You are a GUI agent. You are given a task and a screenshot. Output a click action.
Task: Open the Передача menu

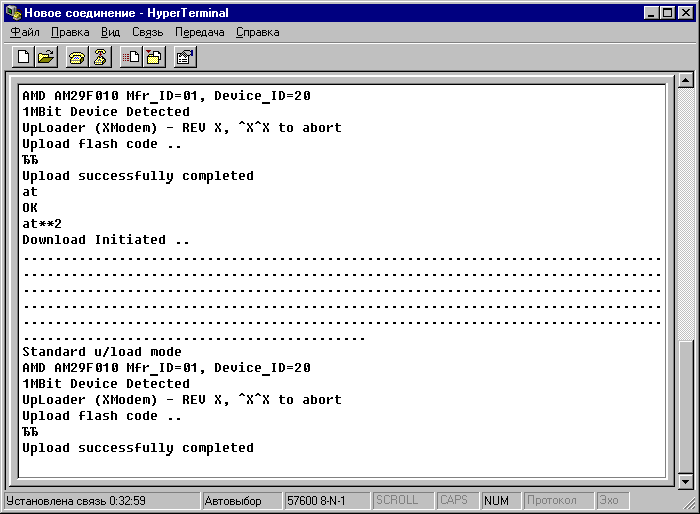[200, 32]
